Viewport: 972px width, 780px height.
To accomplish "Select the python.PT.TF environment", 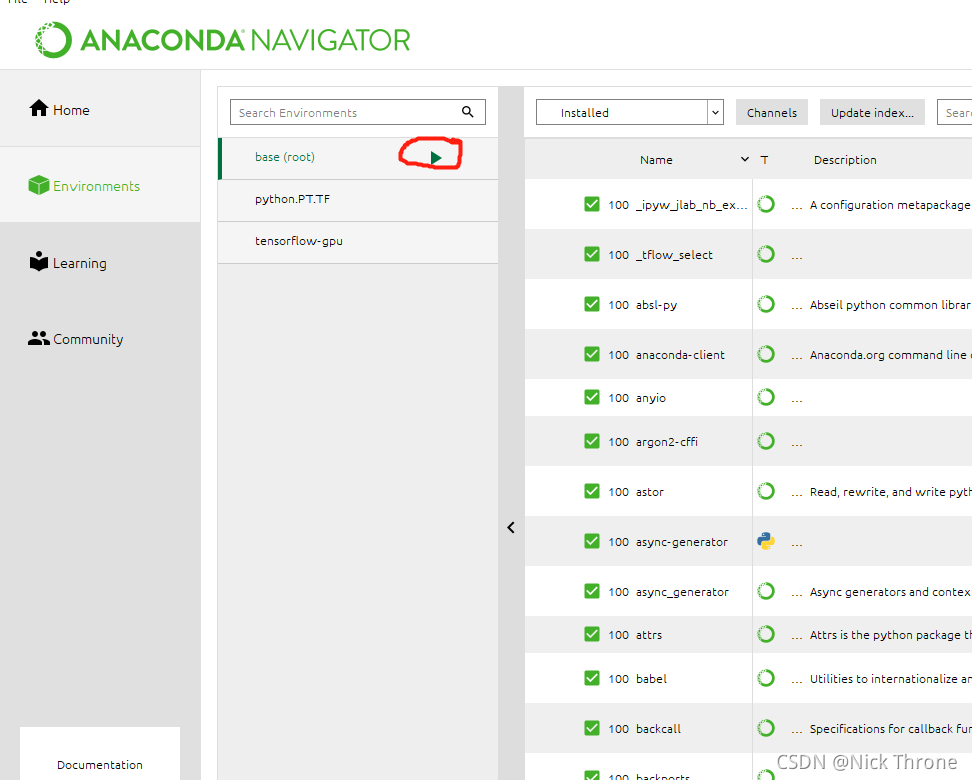I will 358,200.
